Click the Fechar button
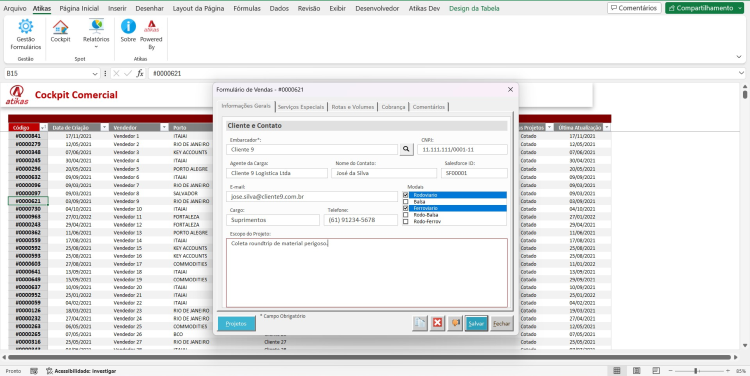This screenshot has width=750, height=376. tap(501, 323)
